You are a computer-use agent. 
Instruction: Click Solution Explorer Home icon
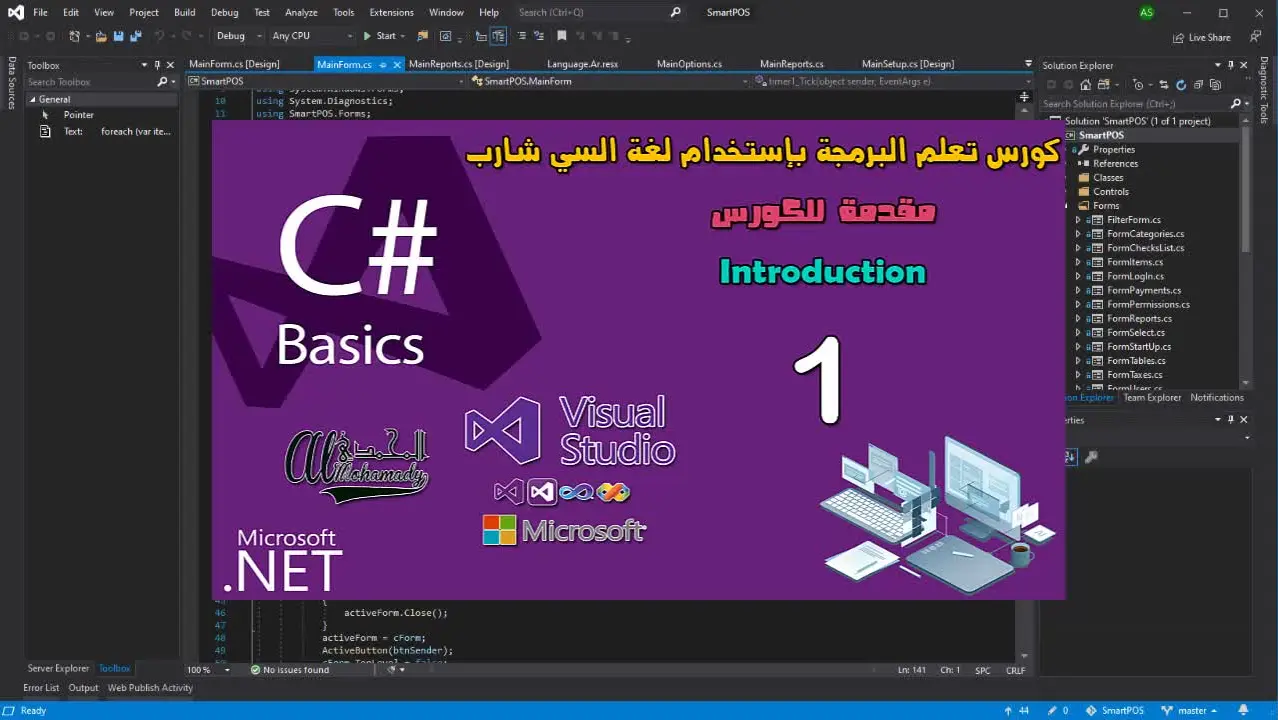click(x=1086, y=85)
